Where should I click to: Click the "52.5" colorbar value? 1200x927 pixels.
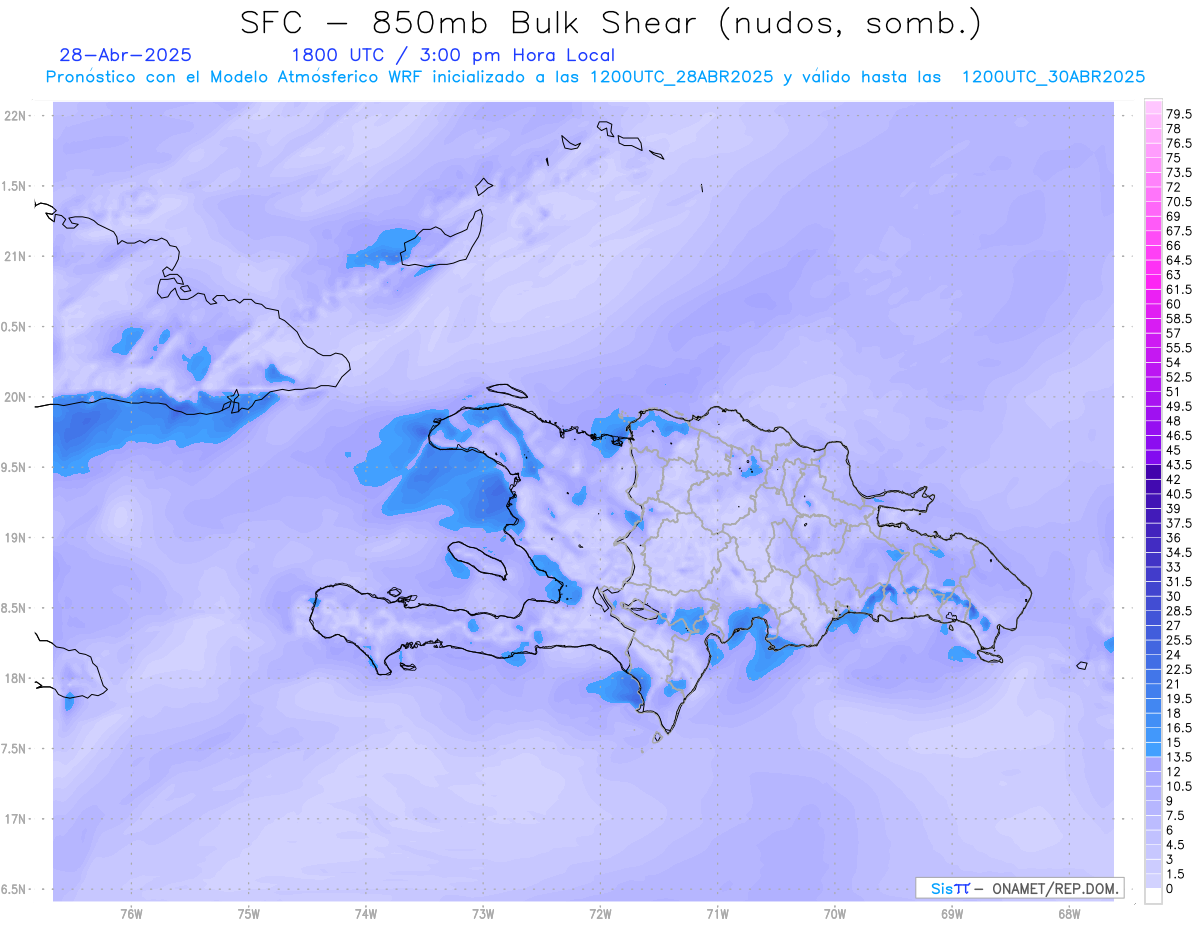coord(1179,377)
